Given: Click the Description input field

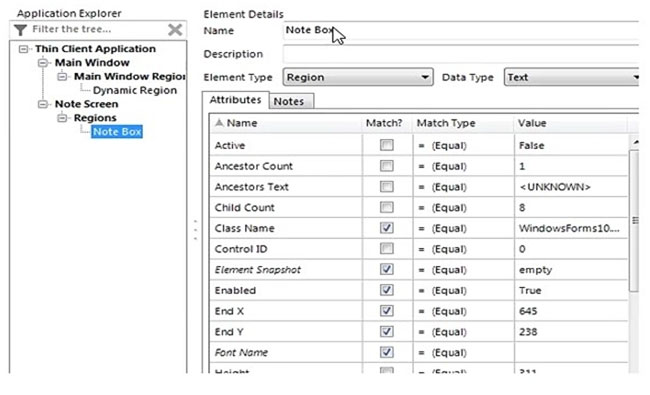Looking at the screenshot, I should coord(461,54).
